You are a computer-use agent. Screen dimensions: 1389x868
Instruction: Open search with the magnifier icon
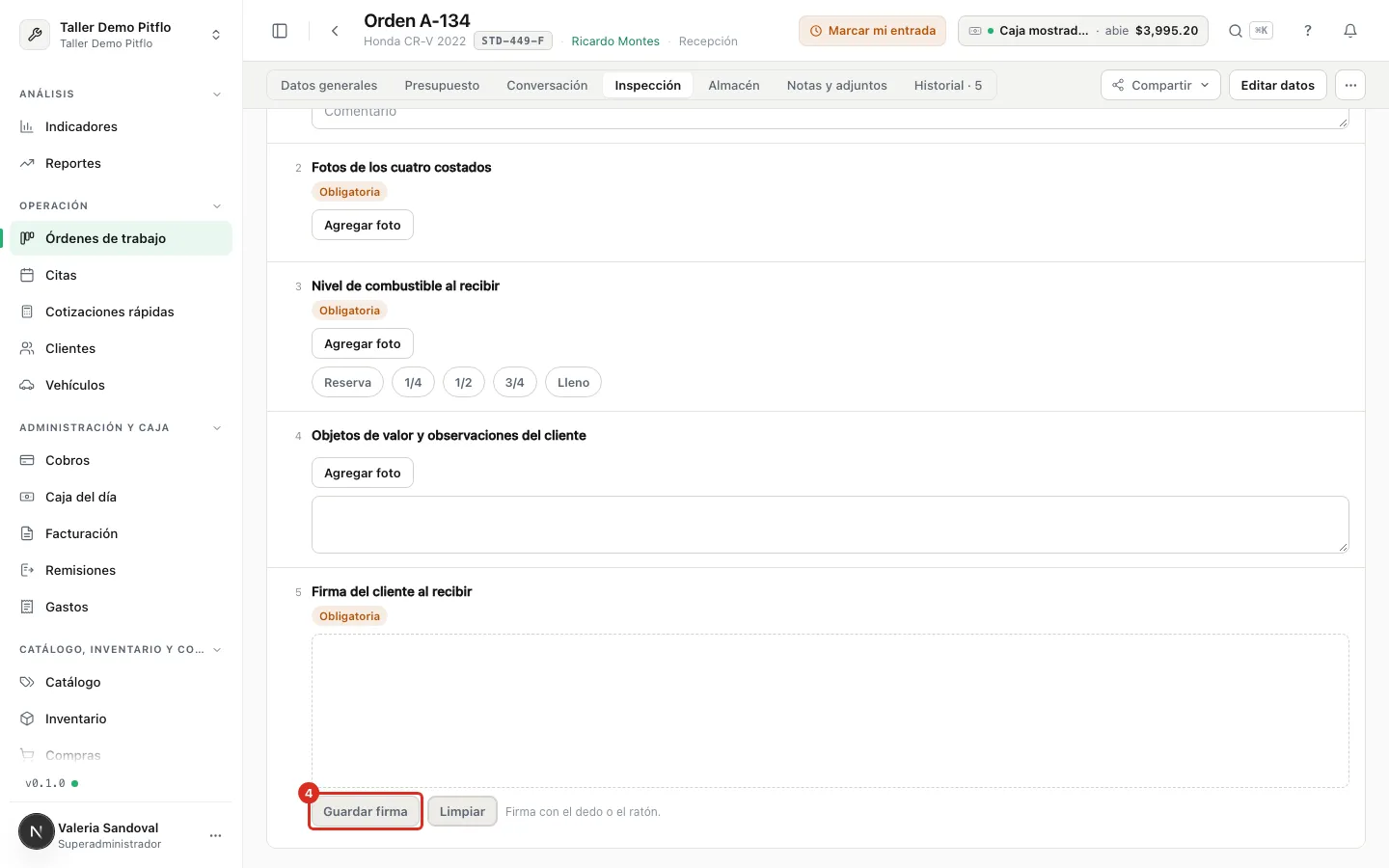[x=1236, y=31]
